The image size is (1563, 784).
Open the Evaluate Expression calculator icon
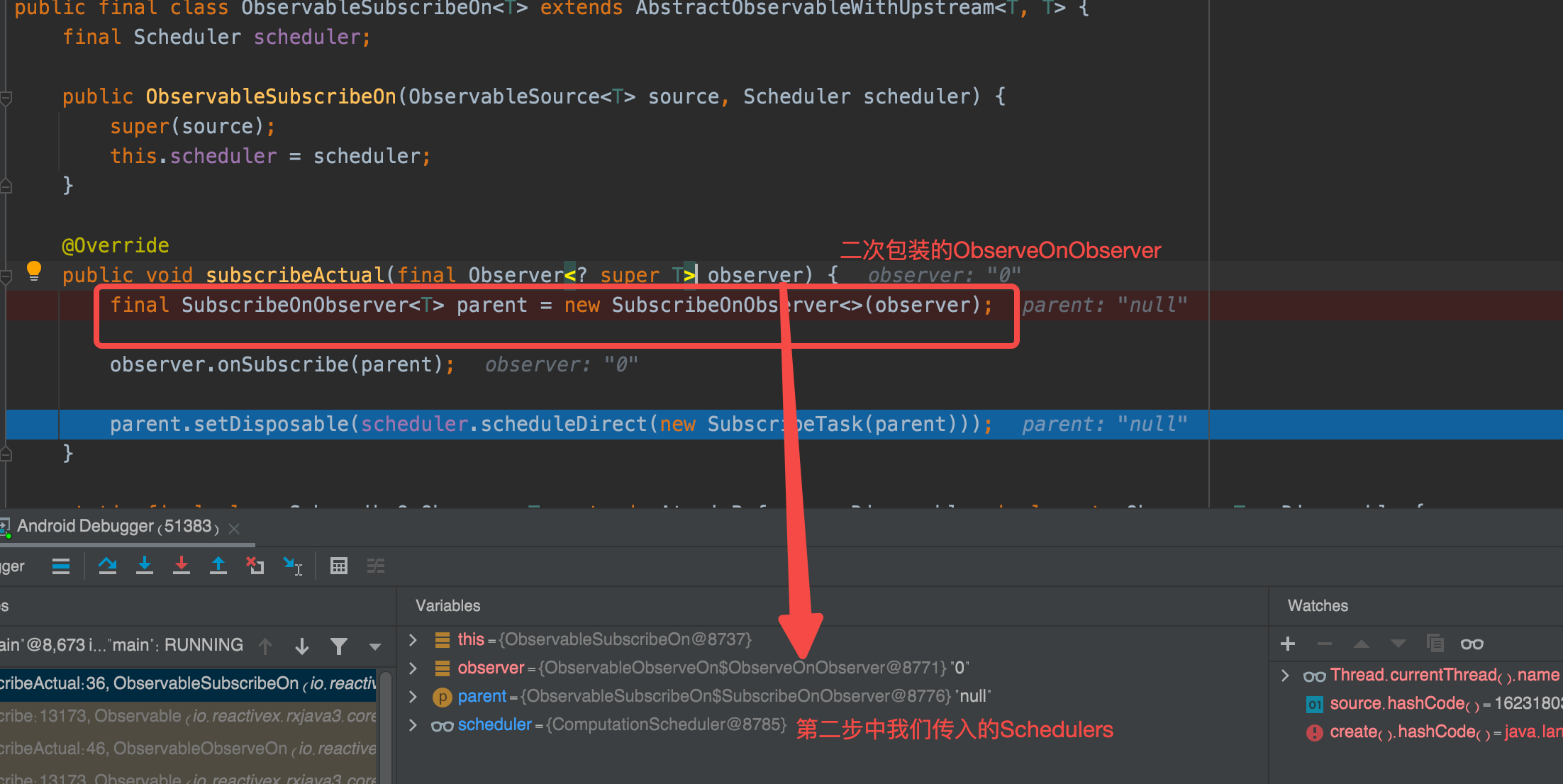(339, 566)
